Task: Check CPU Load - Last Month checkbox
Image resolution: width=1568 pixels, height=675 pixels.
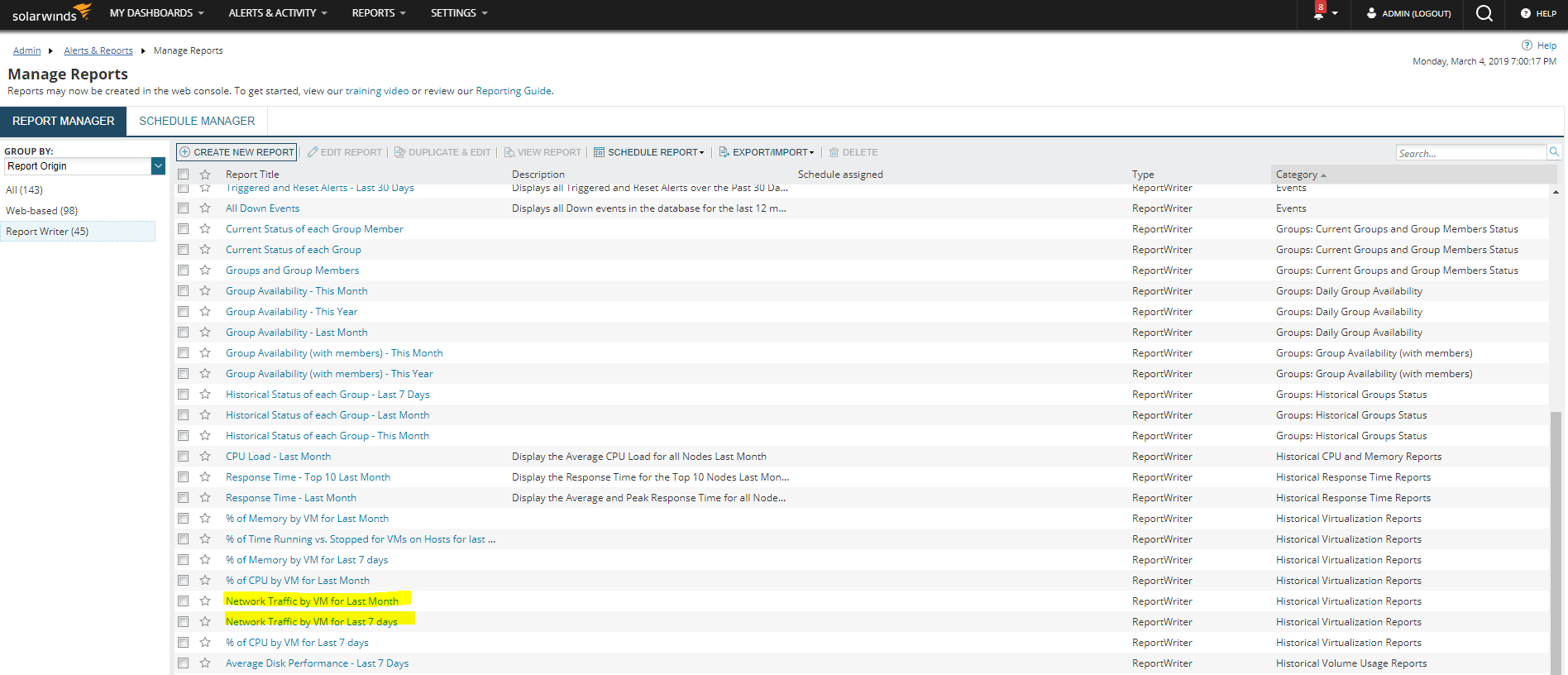Action: tap(184, 457)
